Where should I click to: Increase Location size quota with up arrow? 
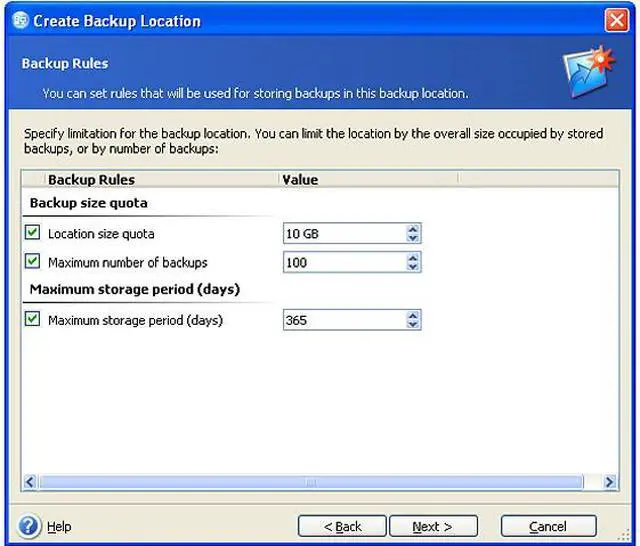point(413,229)
